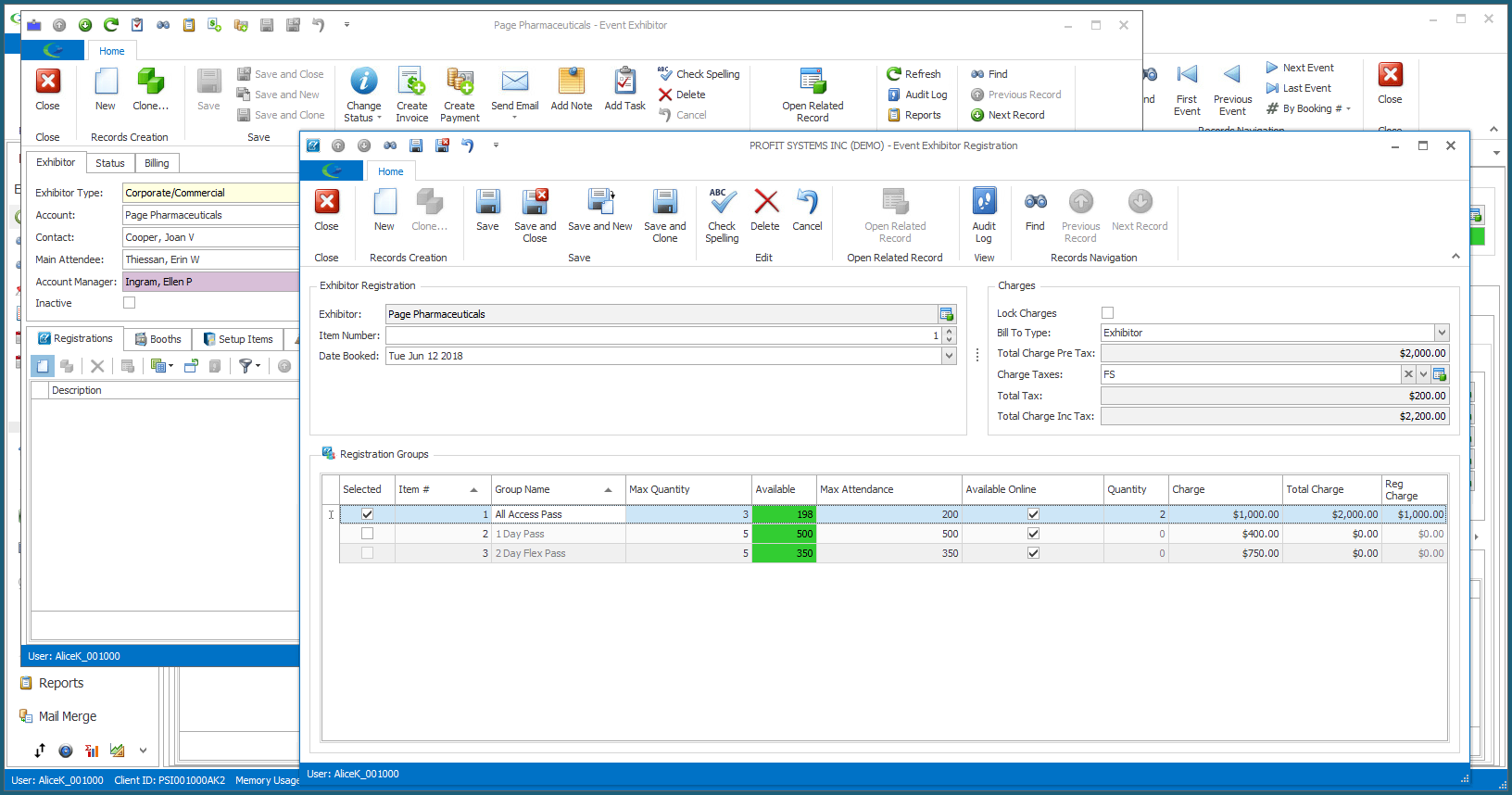Clear Charge Taxes with X button
Viewport: 1512px width, 795px height.
1408,374
